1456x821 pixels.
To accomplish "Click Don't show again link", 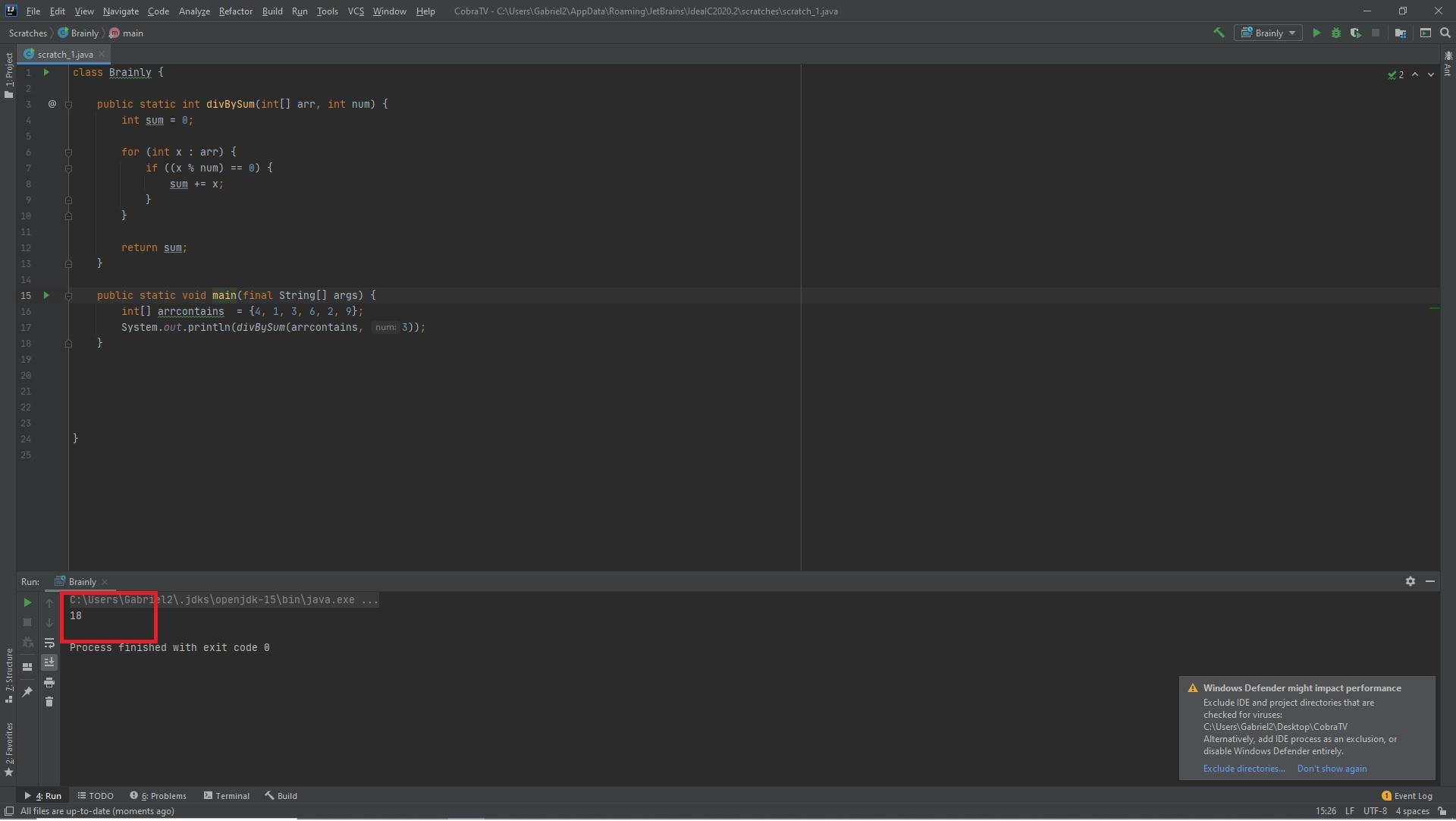I will (x=1332, y=769).
